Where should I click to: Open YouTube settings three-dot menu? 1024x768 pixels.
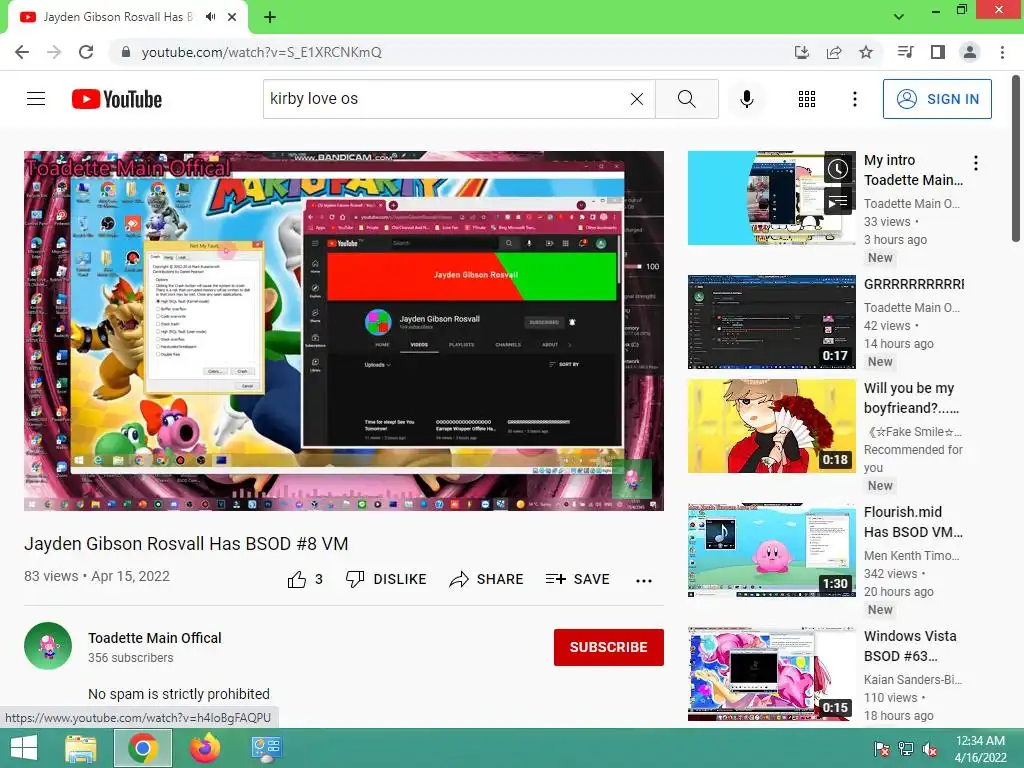854,99
